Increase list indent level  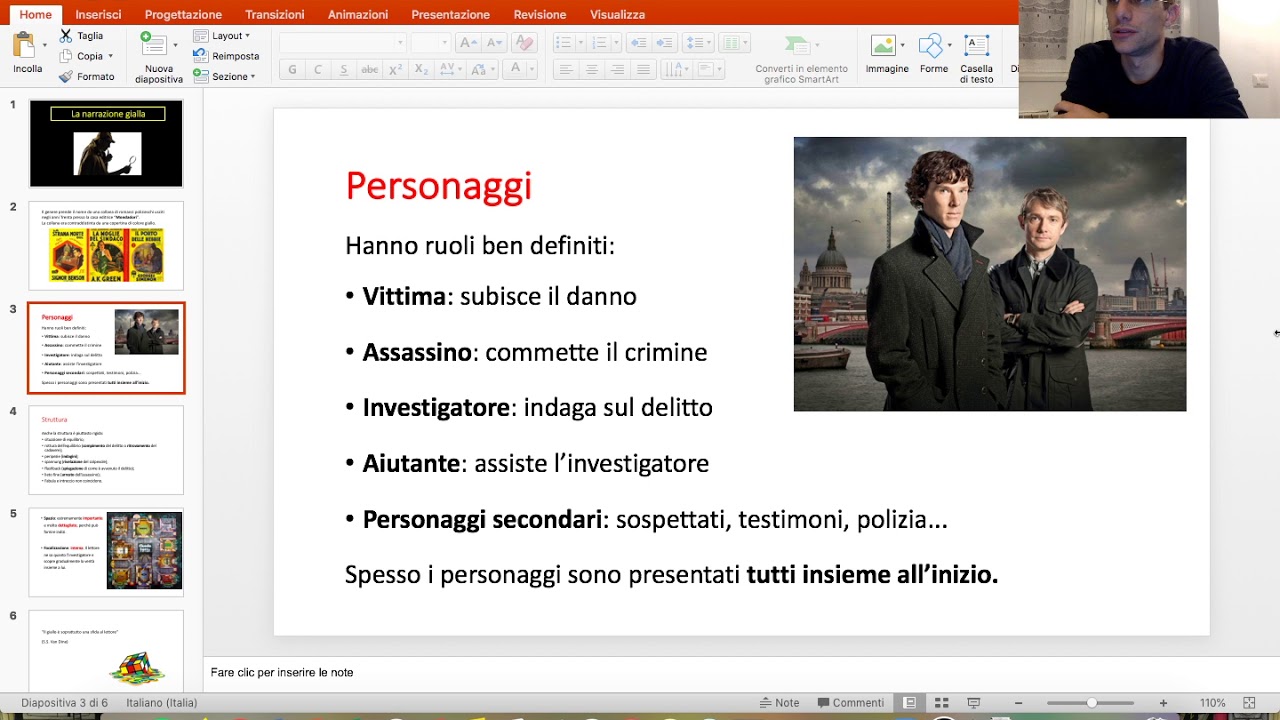pos(665,43)
